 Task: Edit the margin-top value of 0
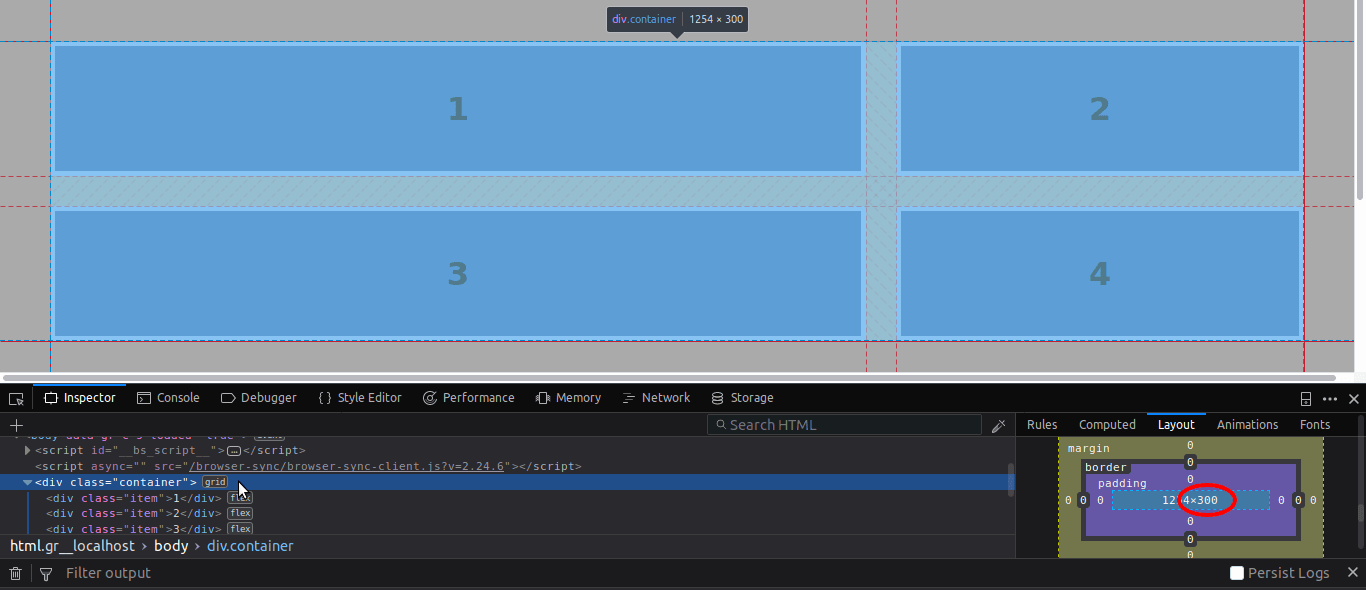1190,445
